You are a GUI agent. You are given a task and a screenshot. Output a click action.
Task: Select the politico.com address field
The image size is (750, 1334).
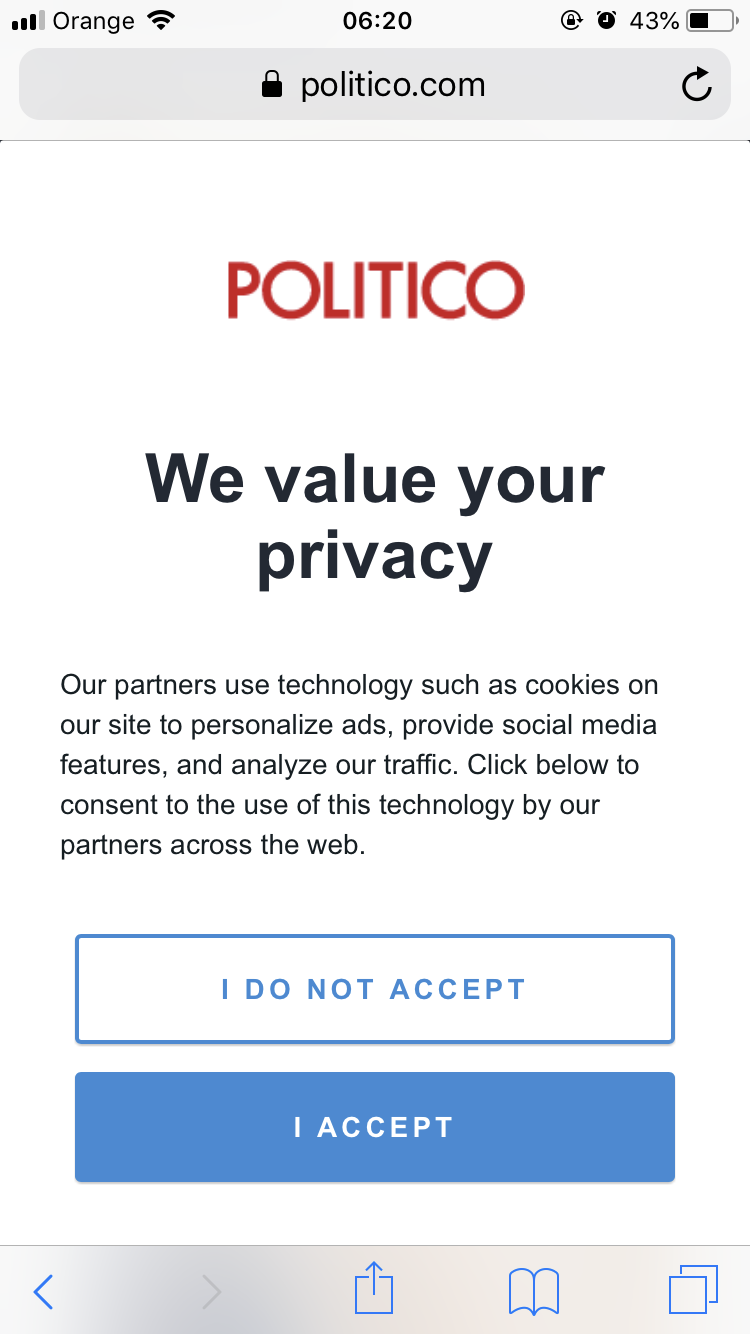(392, 85)
